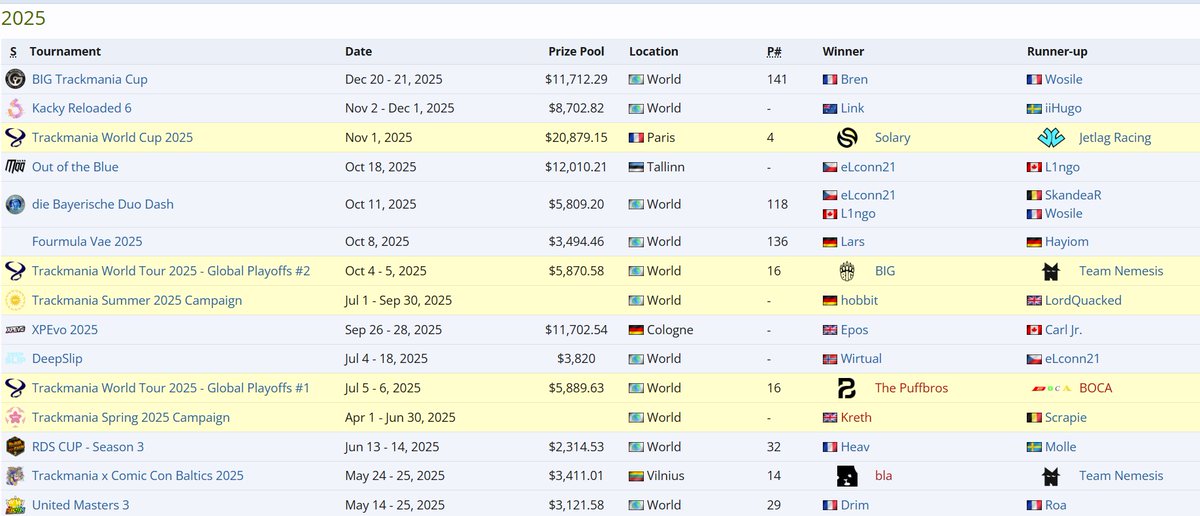View Drim's player page
1200x516 pixels.
(x=855, y=505)
